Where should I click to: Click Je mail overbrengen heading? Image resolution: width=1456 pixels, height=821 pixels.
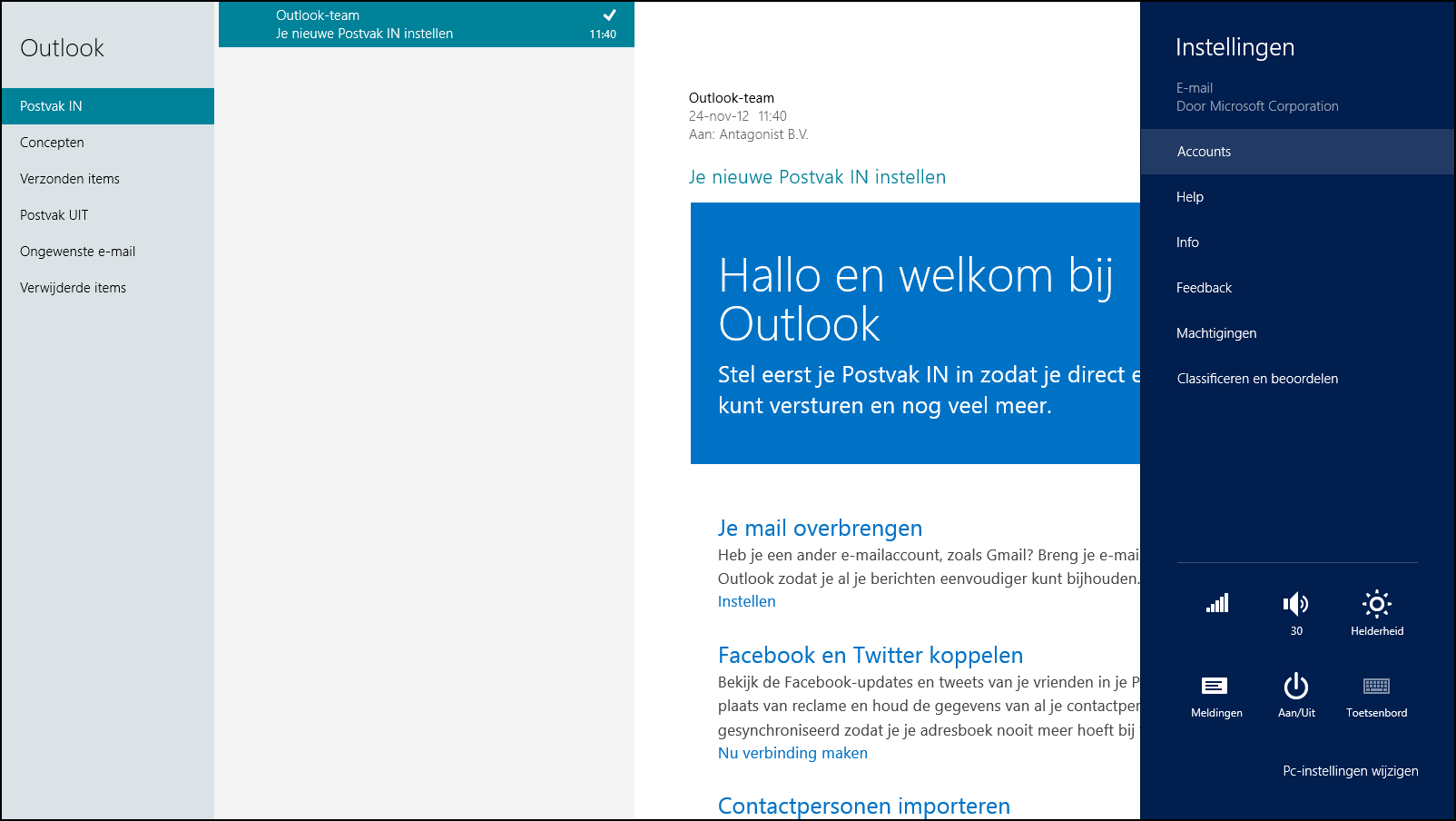click(x=820, y=529)
